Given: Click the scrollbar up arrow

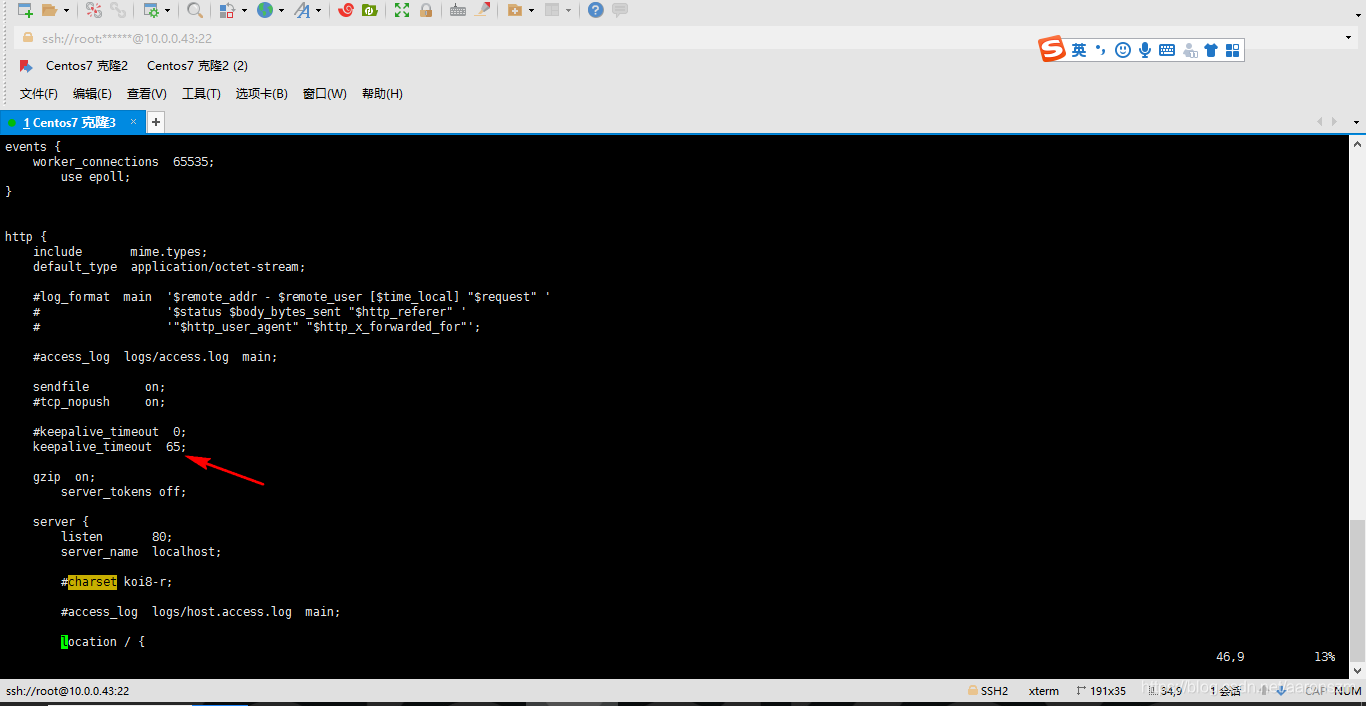Looking at the screenshot, I should [1358, 145].
